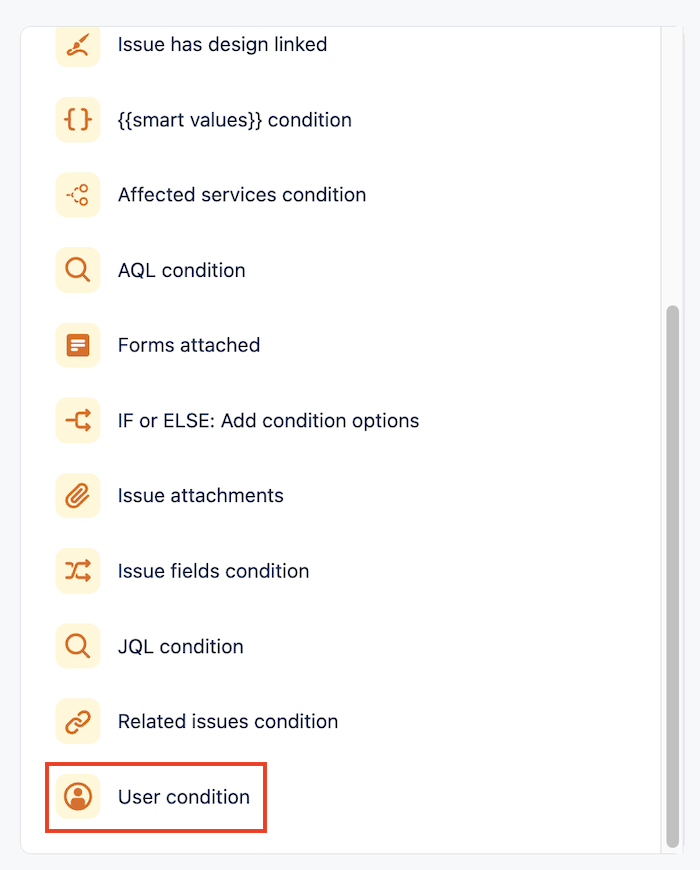Screen dimensions: 700x870
Task: Click the Affected services condition icon
Action: tap(78, 195)
